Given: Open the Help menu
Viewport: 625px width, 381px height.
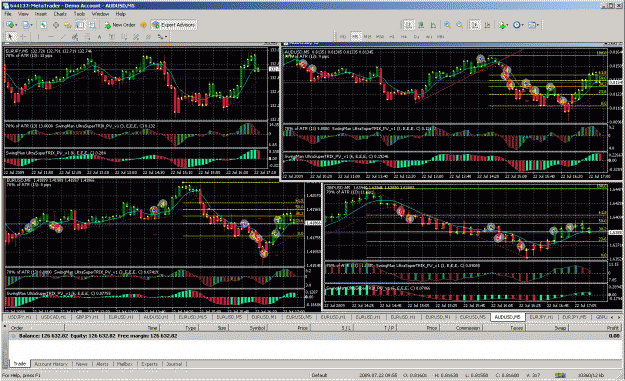Looking at the screenshot, I should pyautogui.click(x=120, y=14).
